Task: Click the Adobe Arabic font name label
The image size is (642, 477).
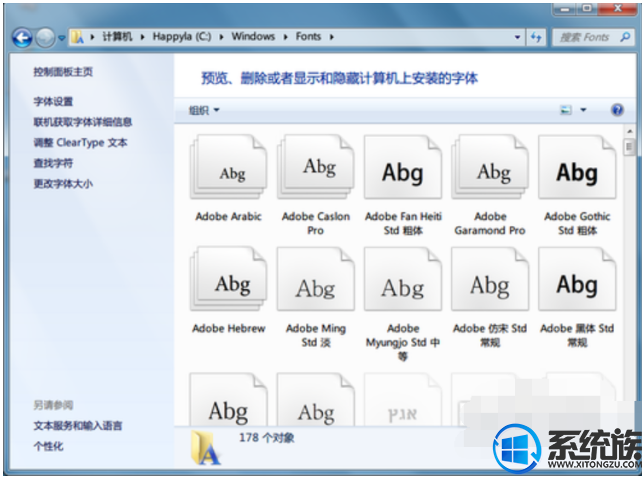Action: pyautogui.click(x=229, y=217)
